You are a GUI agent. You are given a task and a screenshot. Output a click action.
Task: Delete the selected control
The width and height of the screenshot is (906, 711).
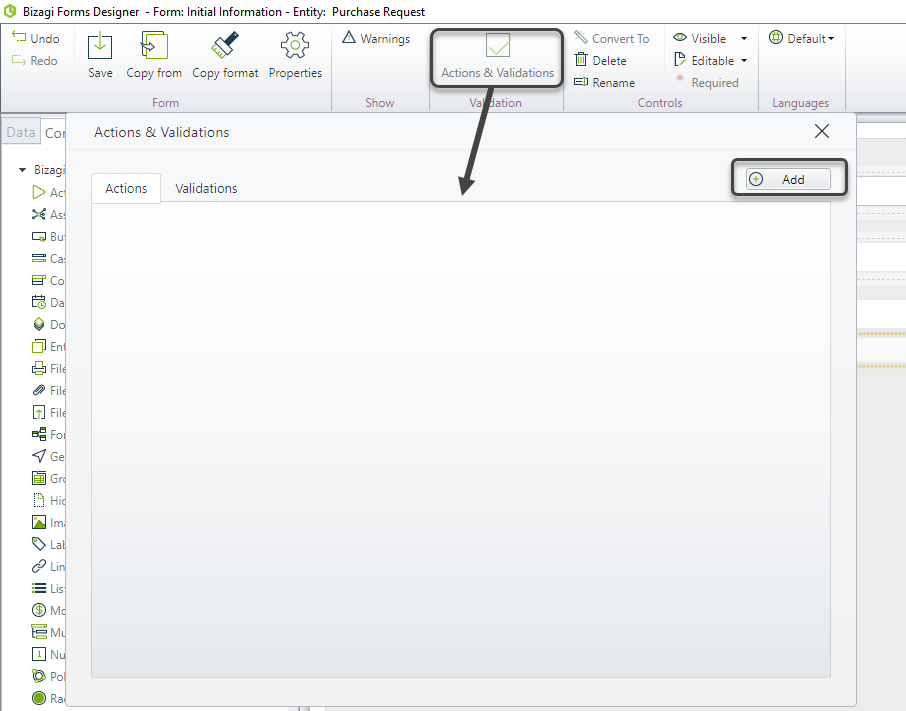point(600,61)
